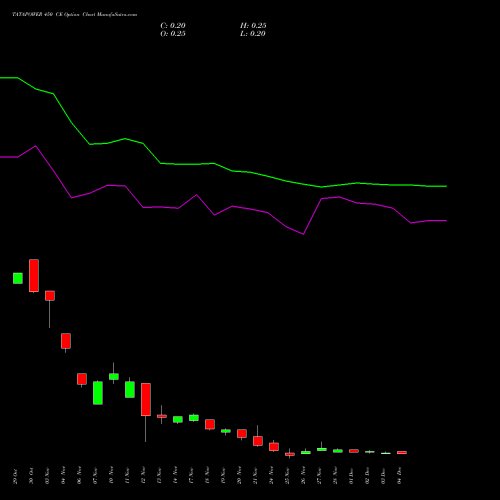Select the green candle for 29 Oct
The width and height of the screenshot is (500, 500).
(18, 278)
